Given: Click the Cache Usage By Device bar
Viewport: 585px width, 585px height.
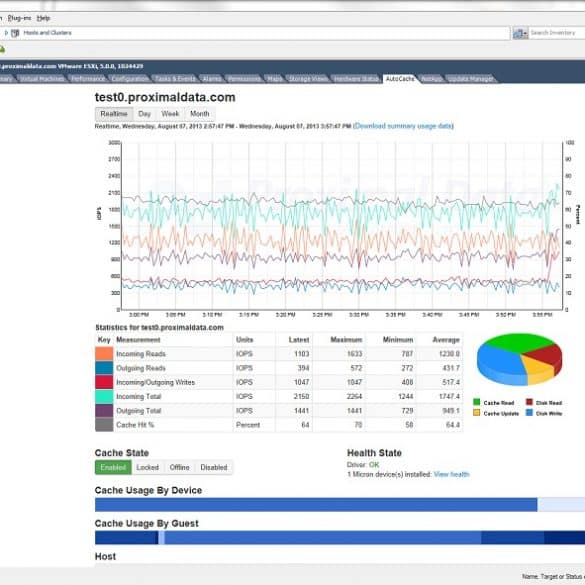Looking at the screenshot, I should [x=340, y=504].
